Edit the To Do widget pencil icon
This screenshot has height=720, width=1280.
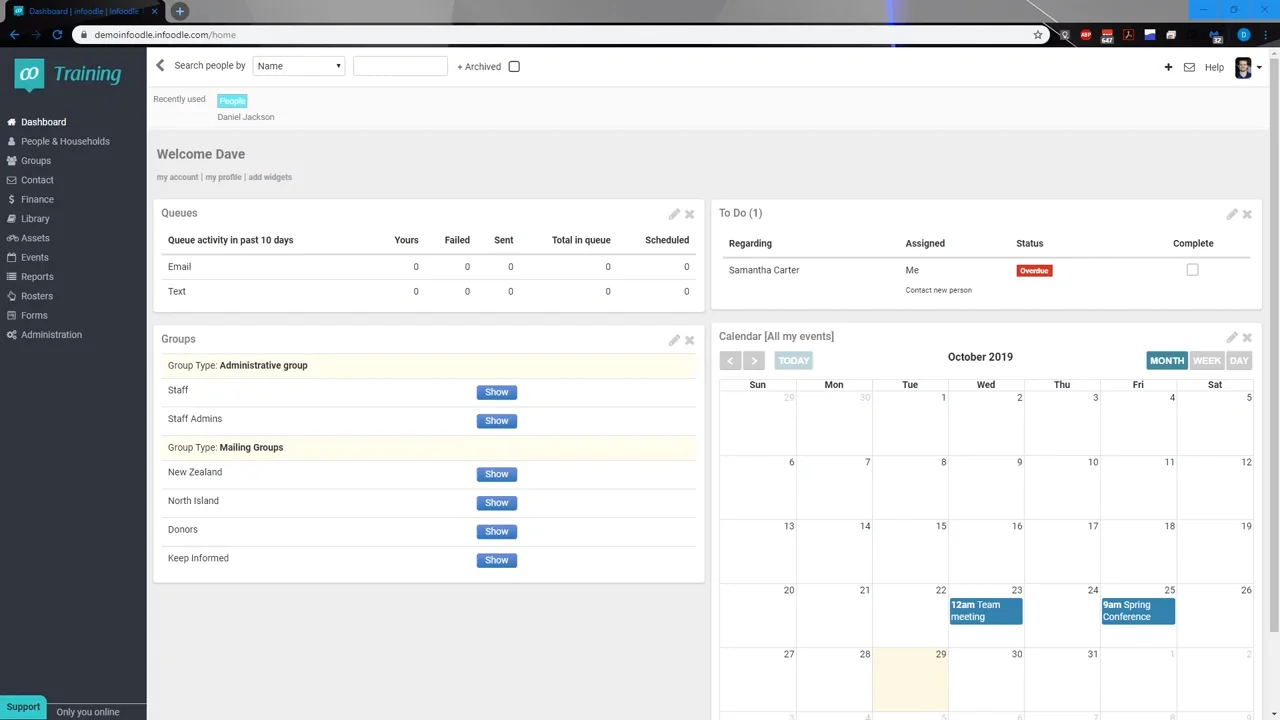(1232, 214)
